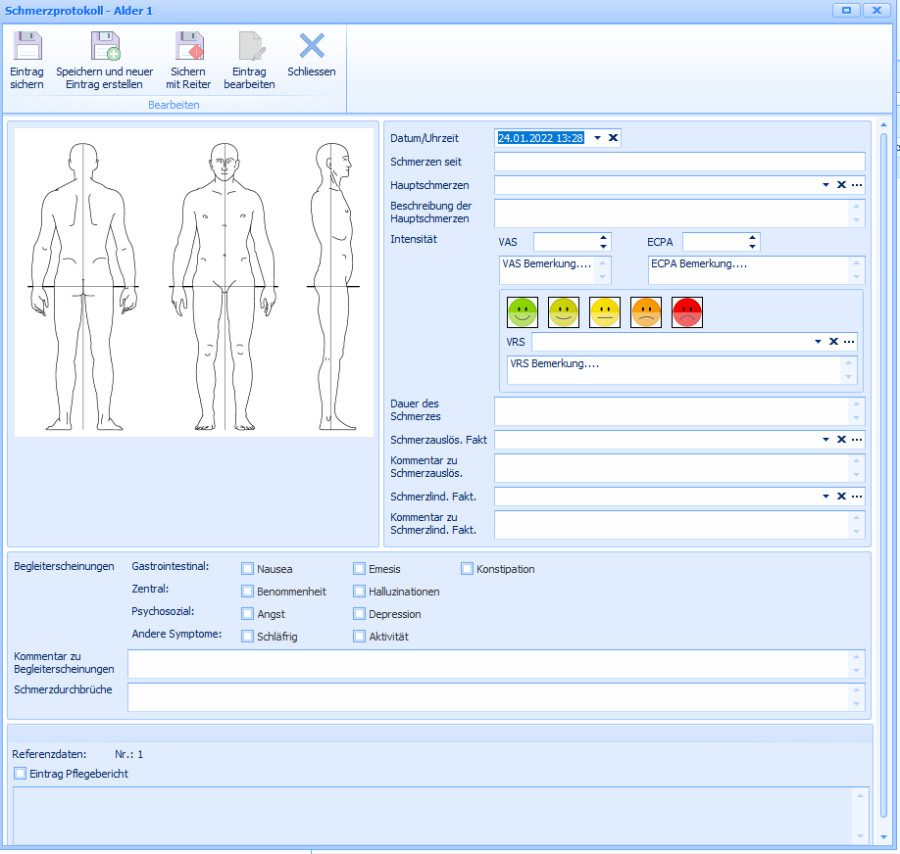Open the Schmerzauslös. Fakt dropdown
The width and height of the screenshot is (900, 854).
826,439
